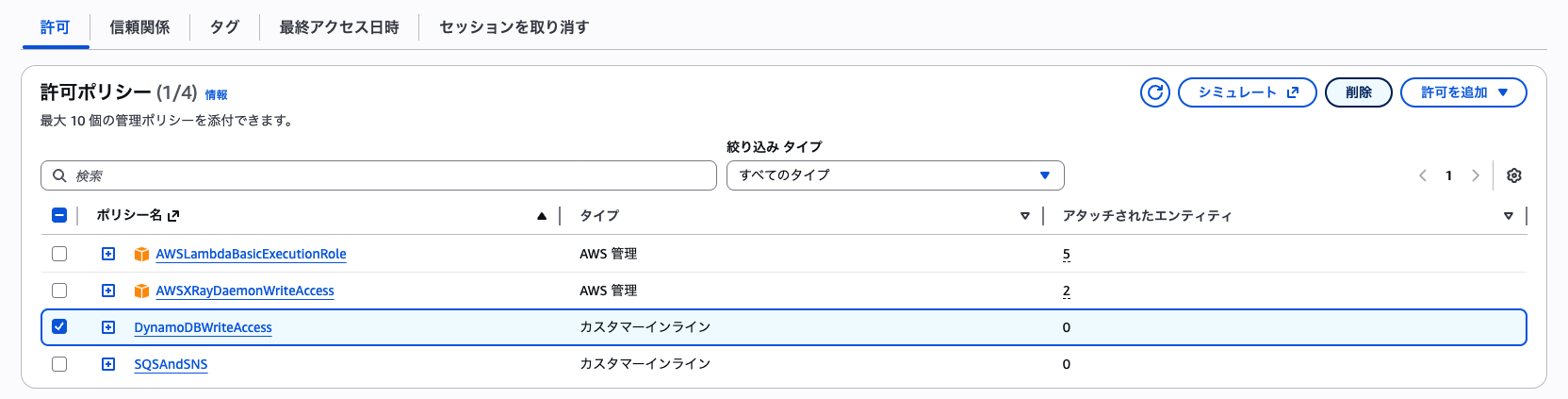Open the SQSAndSNS policy link
The height and width of the screenshot is (399, 1568).
tap(171, 365)
